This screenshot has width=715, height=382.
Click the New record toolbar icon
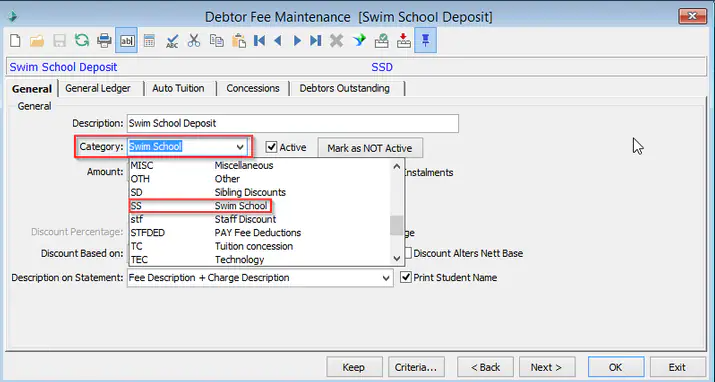tap(15, 41)
